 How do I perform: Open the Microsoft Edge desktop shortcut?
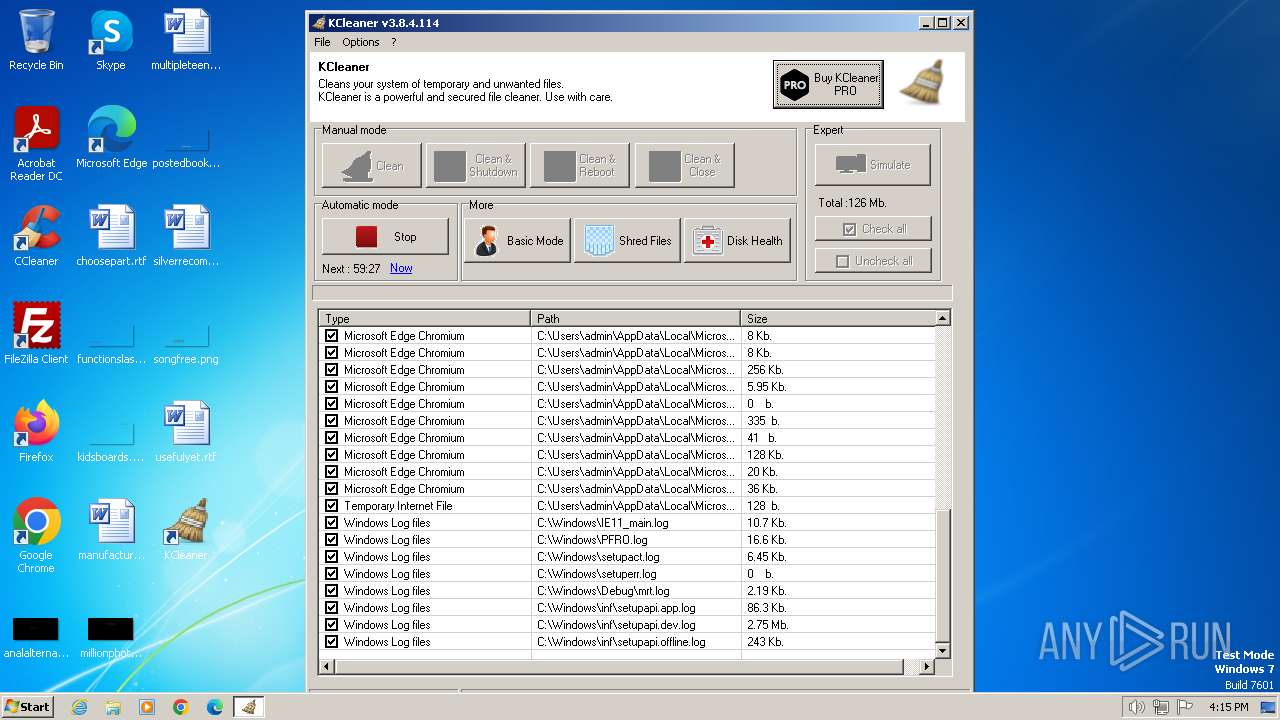111,138
